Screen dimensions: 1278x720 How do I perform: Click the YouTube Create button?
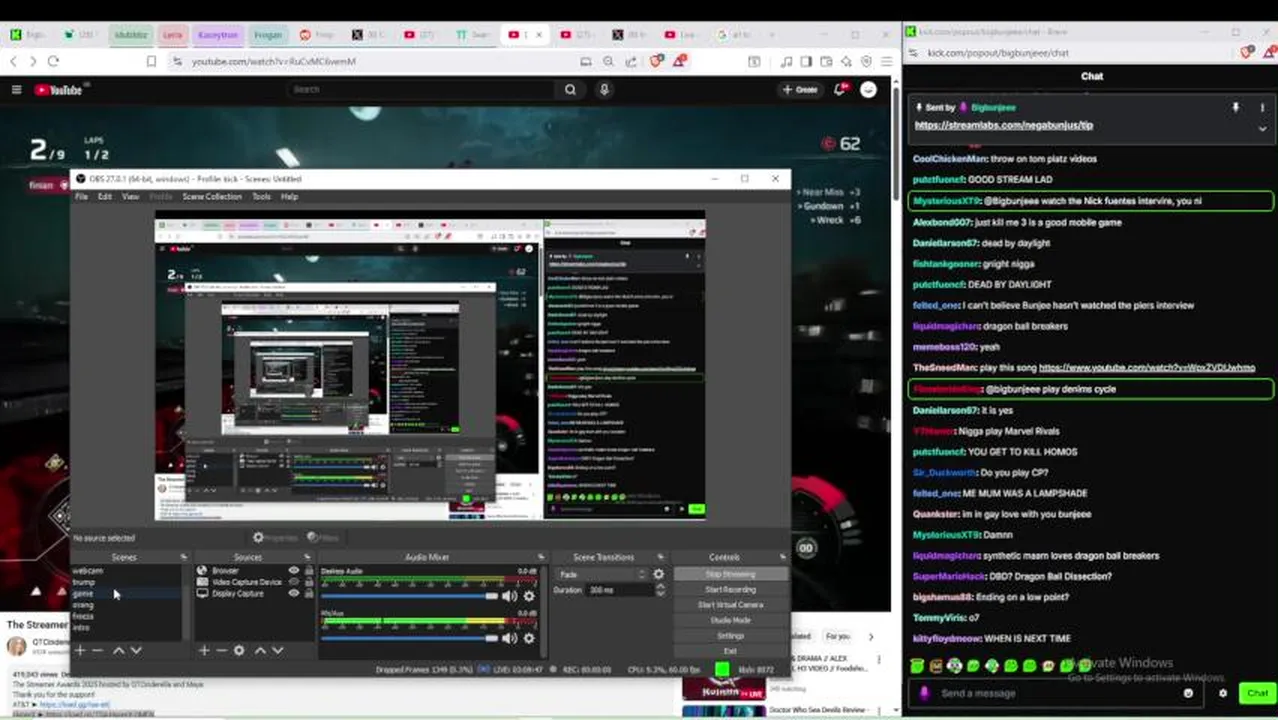click(x=800, y=89)
